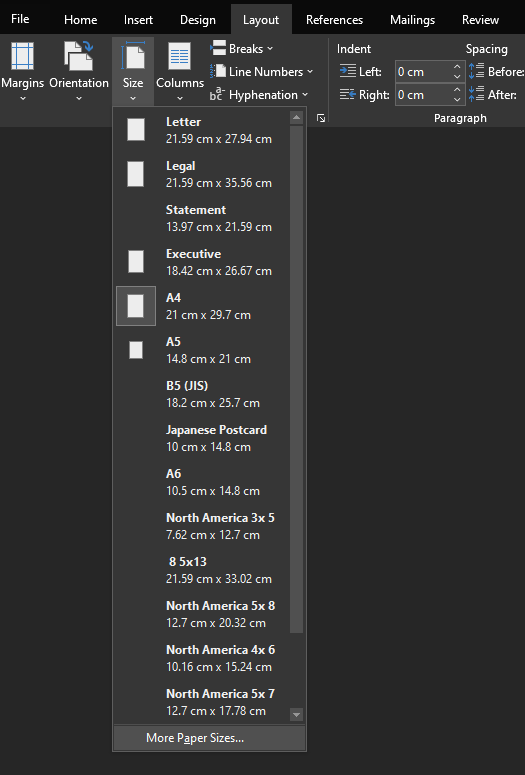Click the Letter page thumbnail icon

(136, 130)
